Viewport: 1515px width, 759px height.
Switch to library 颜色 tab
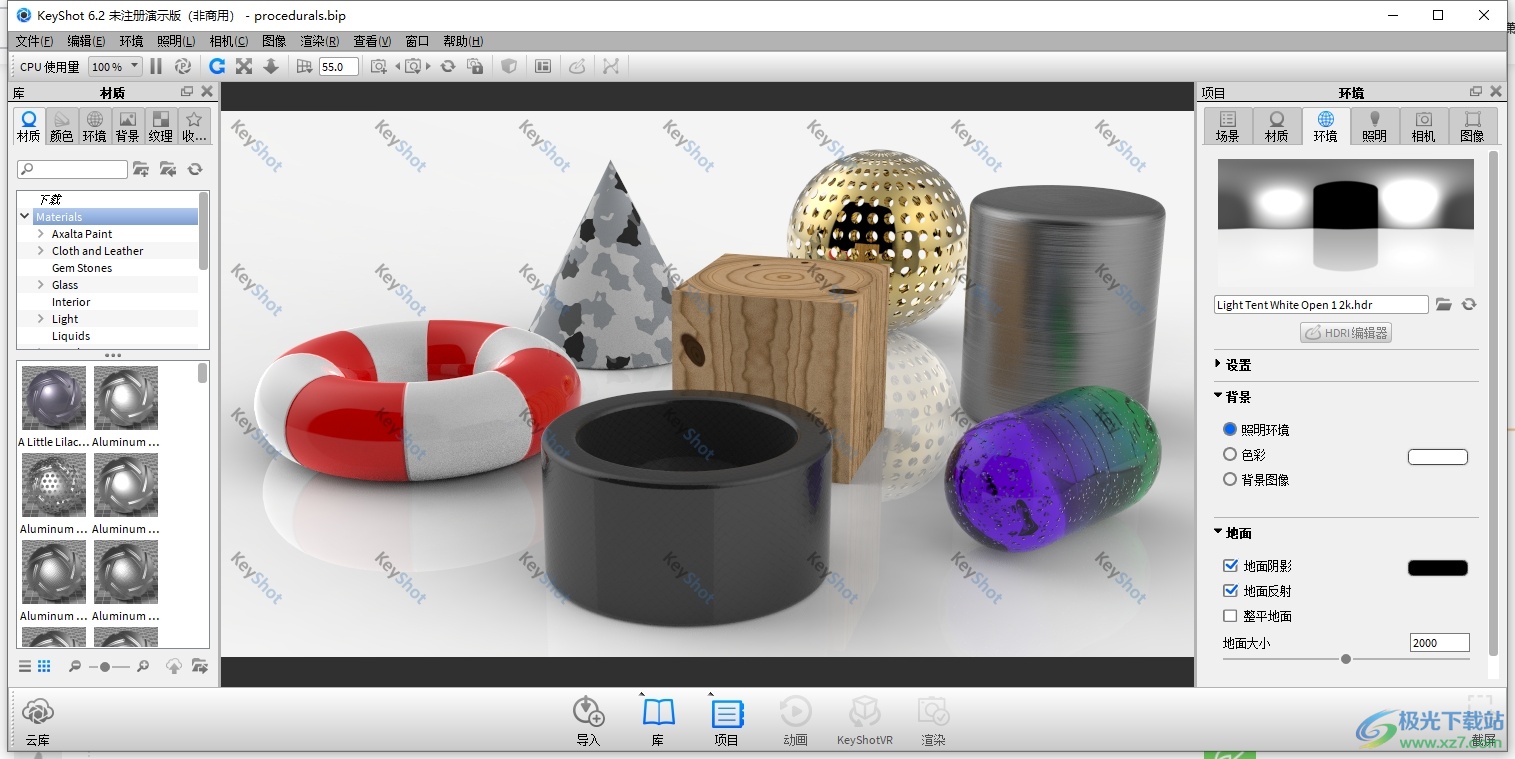click(x=62, y=127)
